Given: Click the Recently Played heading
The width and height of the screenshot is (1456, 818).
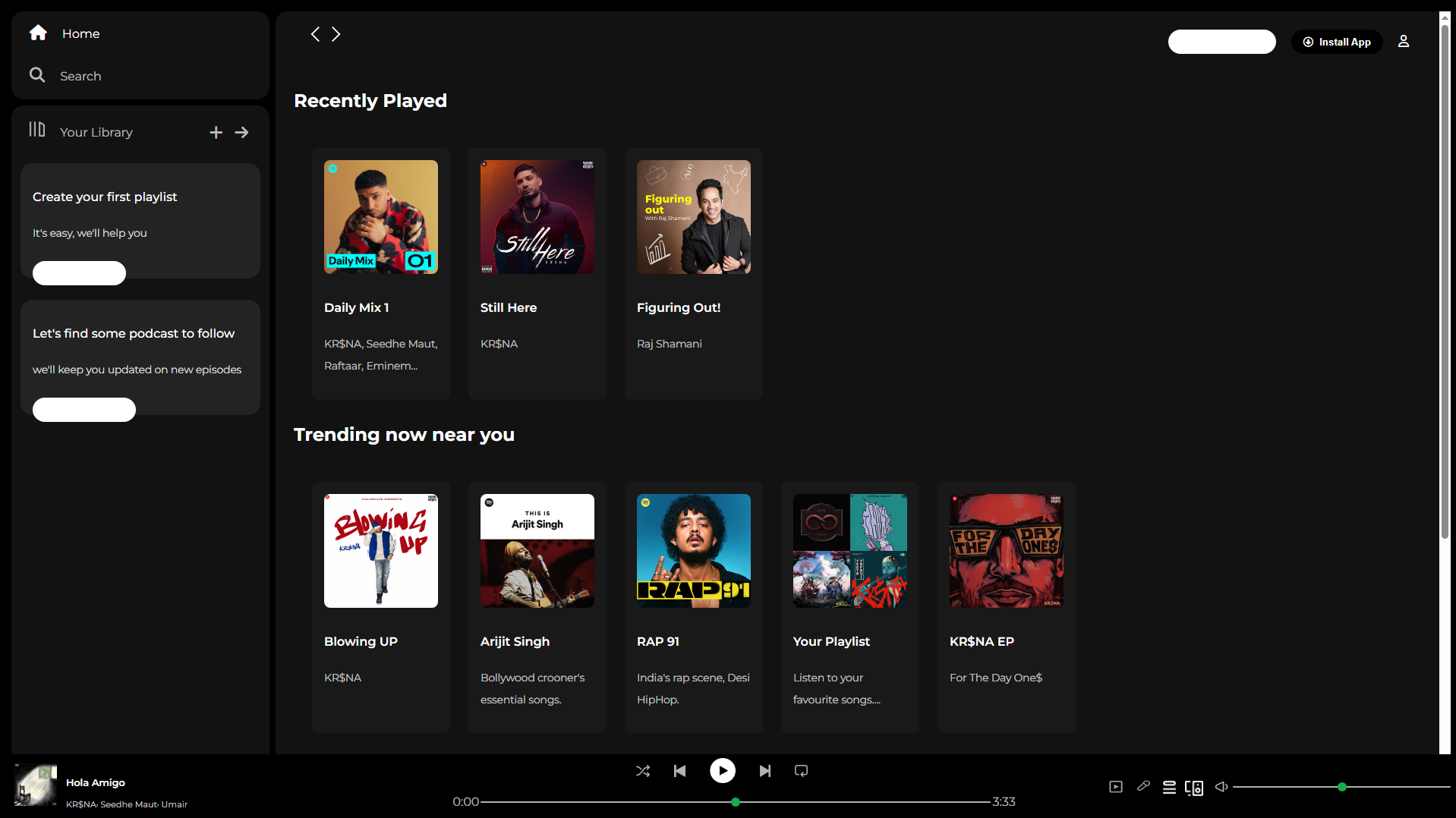Looking at the screenshot, I should tap(370, 101).
